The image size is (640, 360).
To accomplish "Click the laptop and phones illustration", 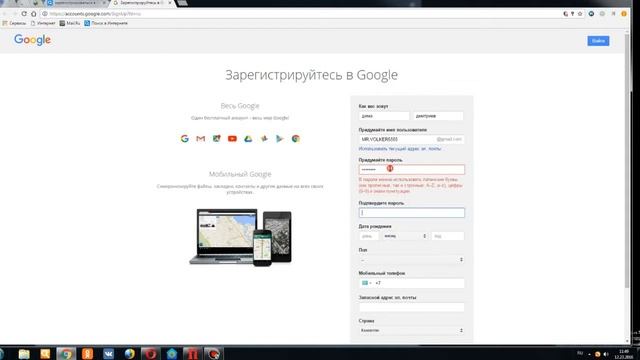I will tap(240, 238).
